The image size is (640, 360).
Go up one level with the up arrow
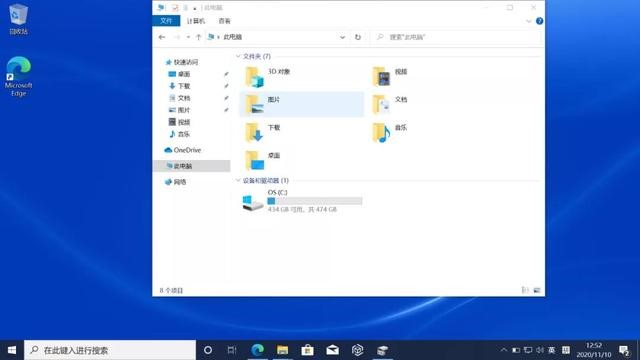198,37
